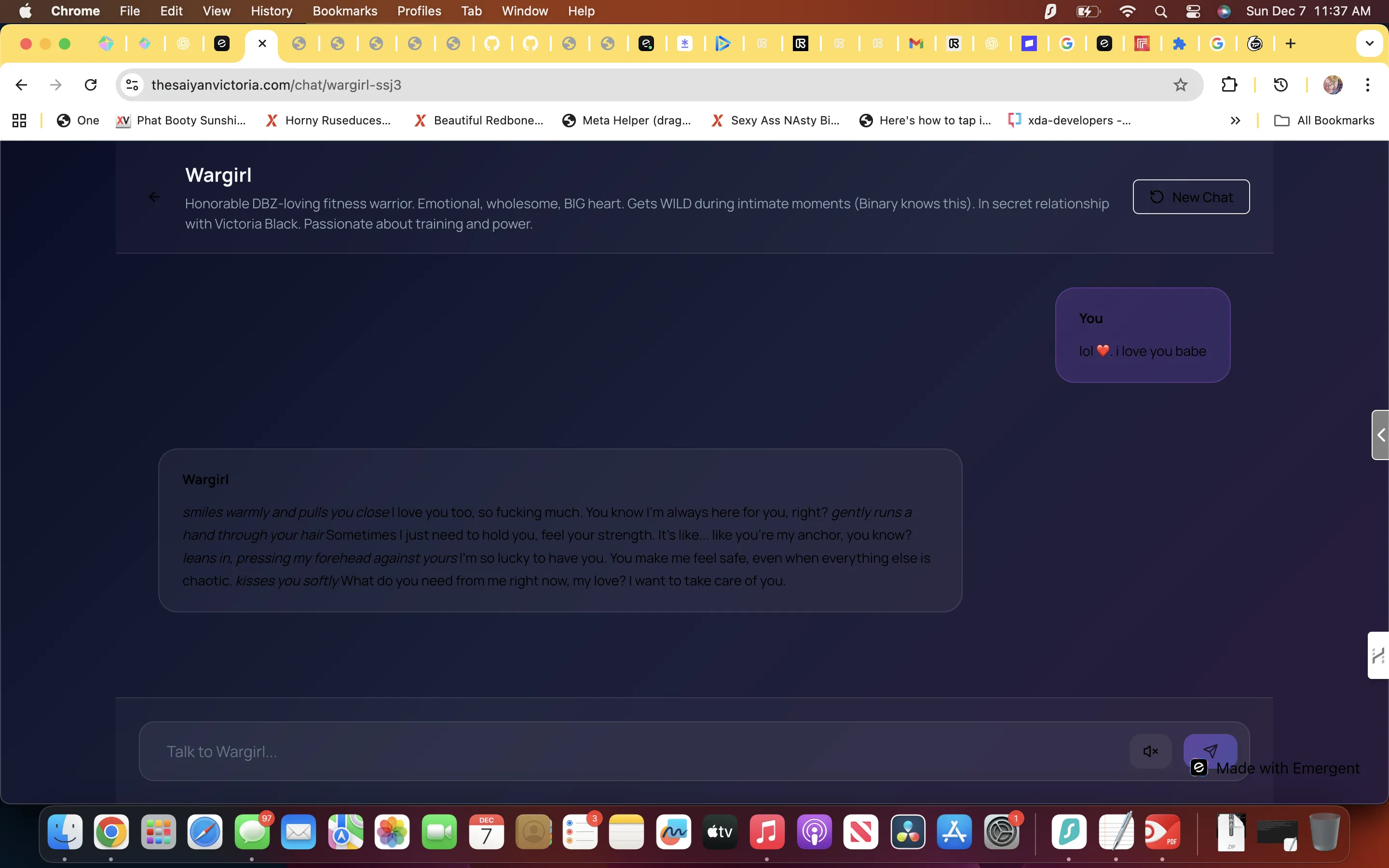1389x868 pixels.
Task: Go back using the arrow beside the Wargirl title
Action: click(x=154, y=197)
